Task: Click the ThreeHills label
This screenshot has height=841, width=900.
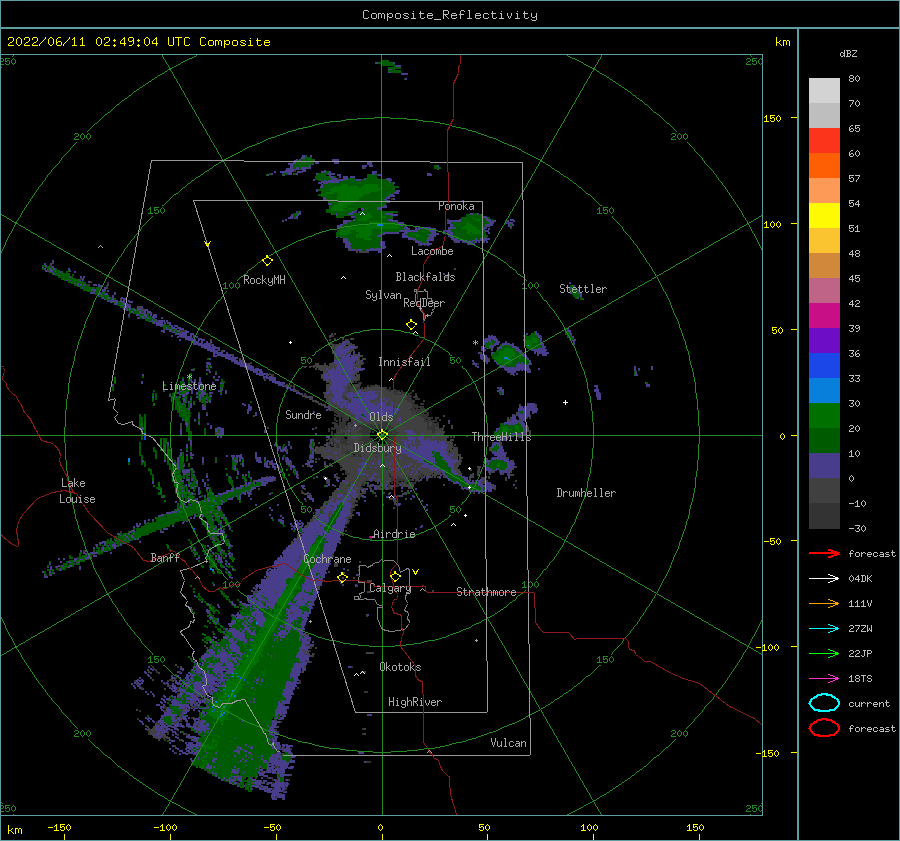Action: (x=501, y=437)
